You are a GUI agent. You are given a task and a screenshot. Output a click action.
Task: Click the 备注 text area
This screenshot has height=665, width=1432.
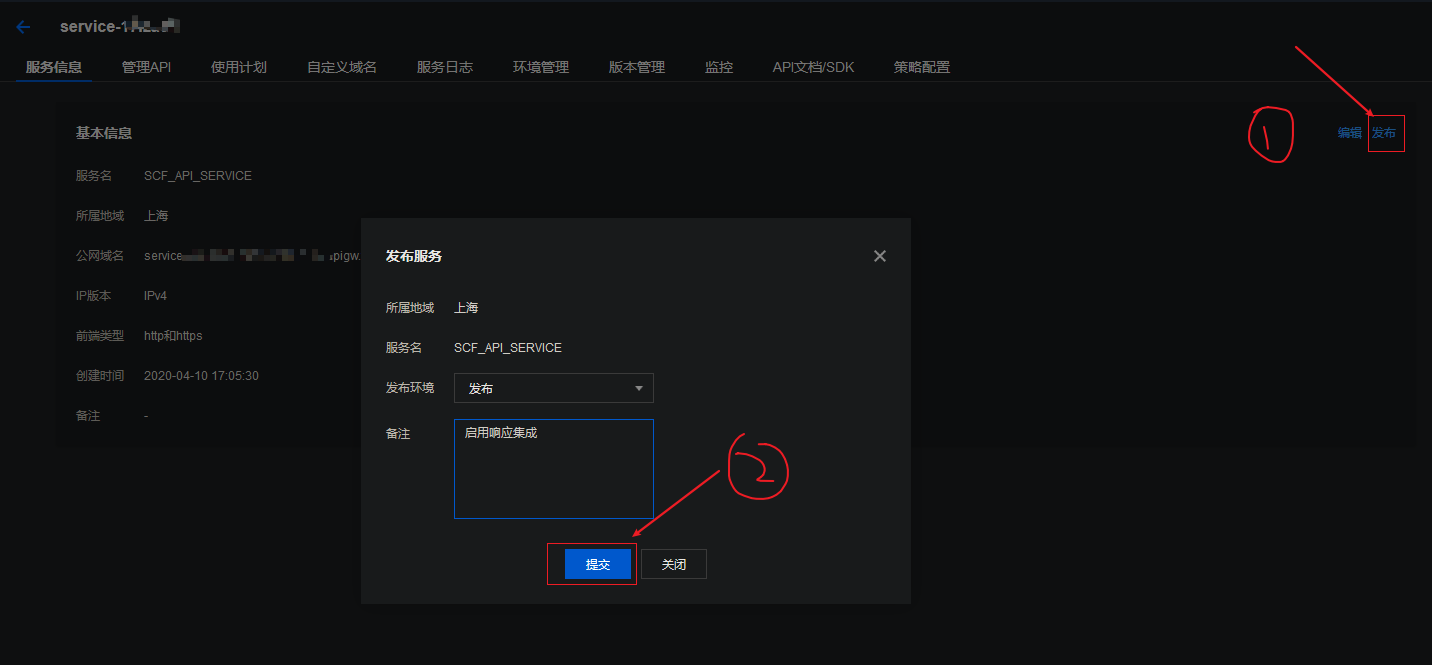pyautogui.click(x=554, y=469)
